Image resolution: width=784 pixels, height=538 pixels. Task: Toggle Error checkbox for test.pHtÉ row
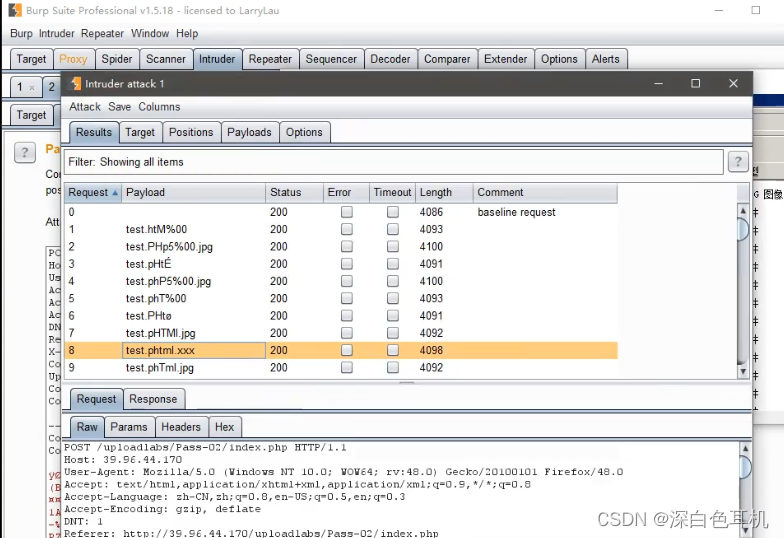point(346,264)
